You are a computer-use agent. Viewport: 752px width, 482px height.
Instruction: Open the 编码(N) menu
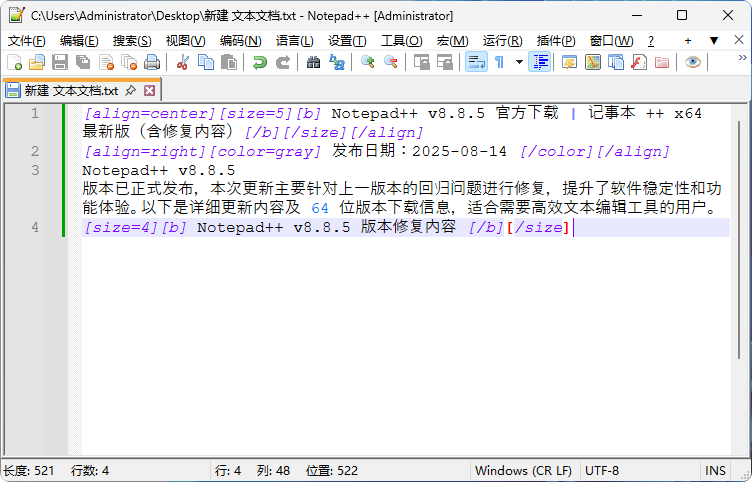pos(240,41)
